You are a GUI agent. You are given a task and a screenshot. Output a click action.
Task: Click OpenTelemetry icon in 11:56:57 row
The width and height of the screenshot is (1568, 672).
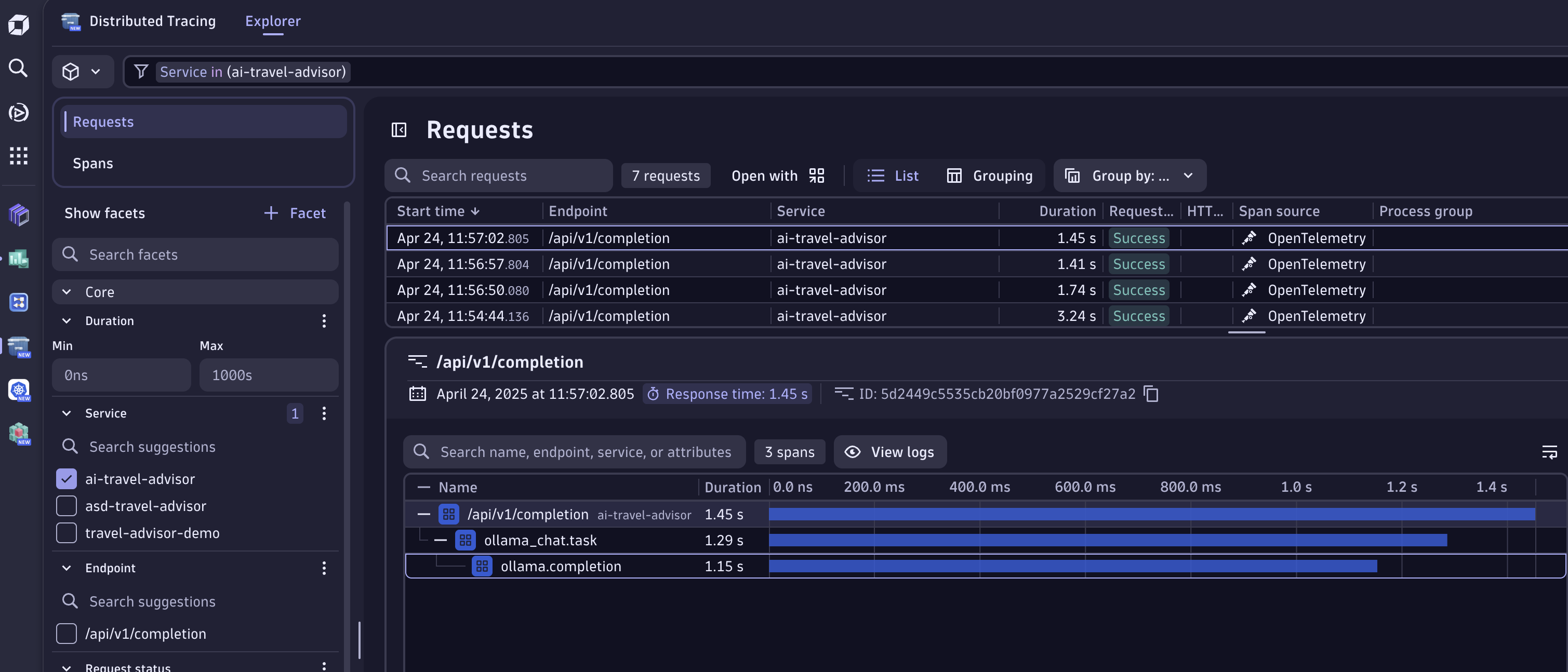[x=1249, y=264]
